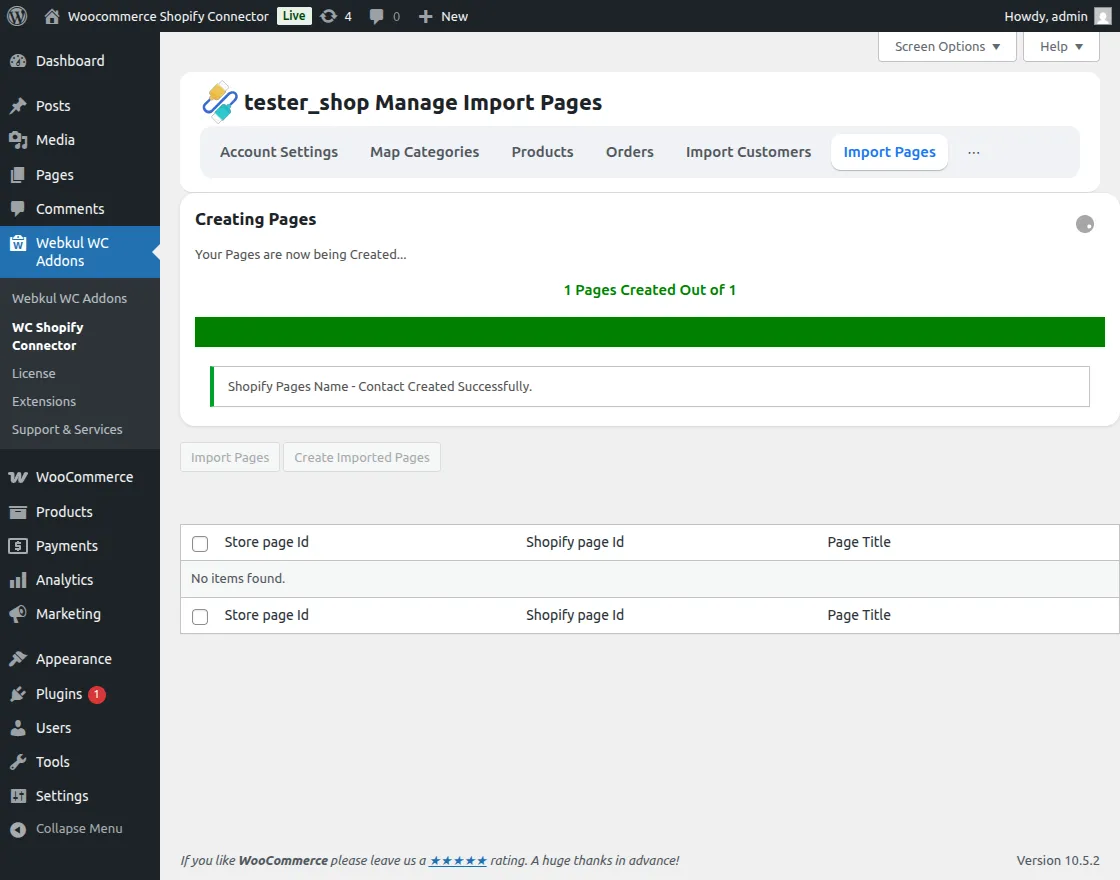Click the WordPress logo in the admin bar
Screen dimensions: 1120x880
tap(16, 16)
